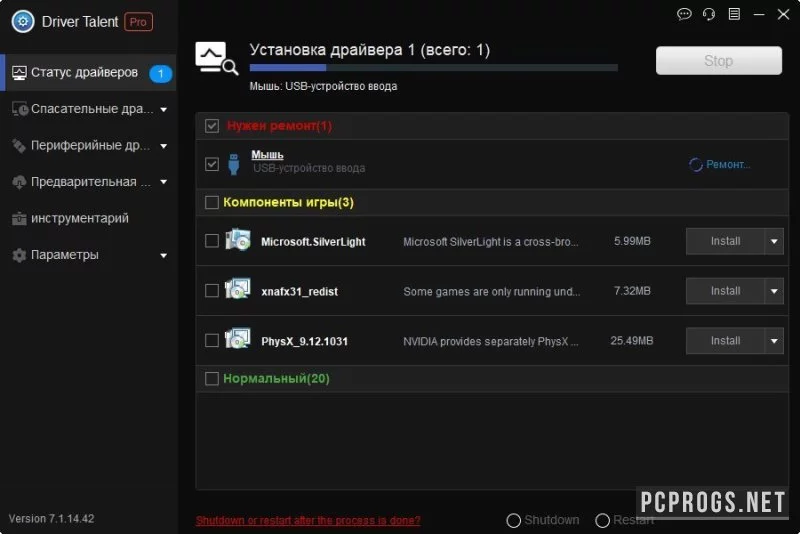The image size is (800, 534).
Task: Click the PhysX_9.12.1031 package icon
Action: pos(238,339)
